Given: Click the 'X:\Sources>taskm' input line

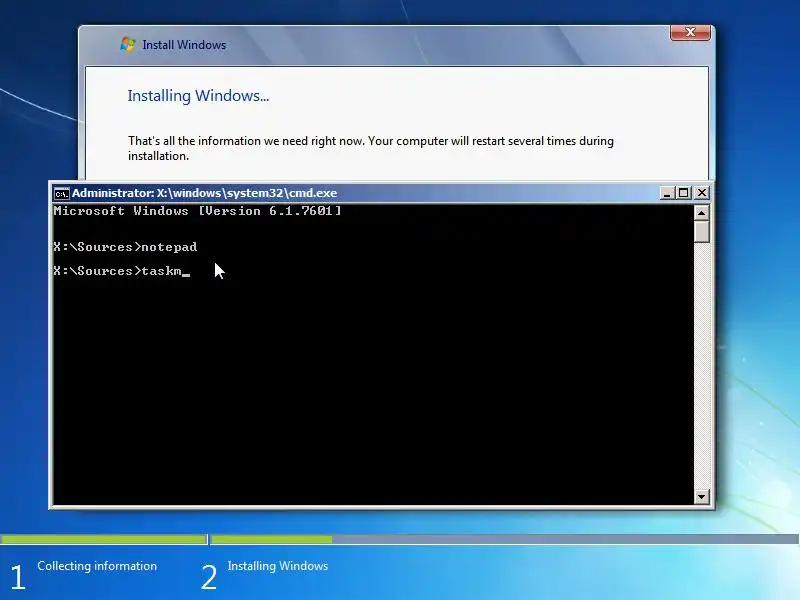Looking at the screenshot, I should click(121, 271).
